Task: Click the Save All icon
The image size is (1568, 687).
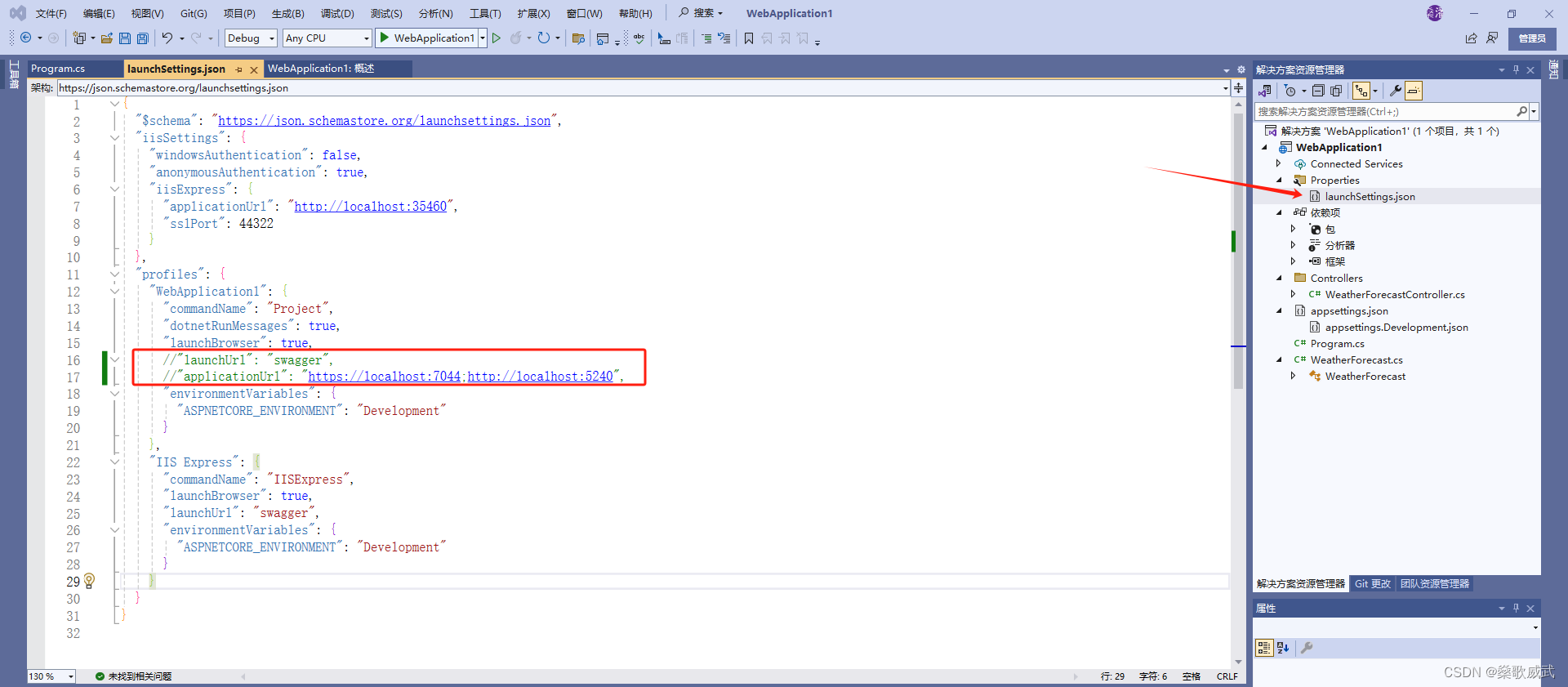Action: 143,38
